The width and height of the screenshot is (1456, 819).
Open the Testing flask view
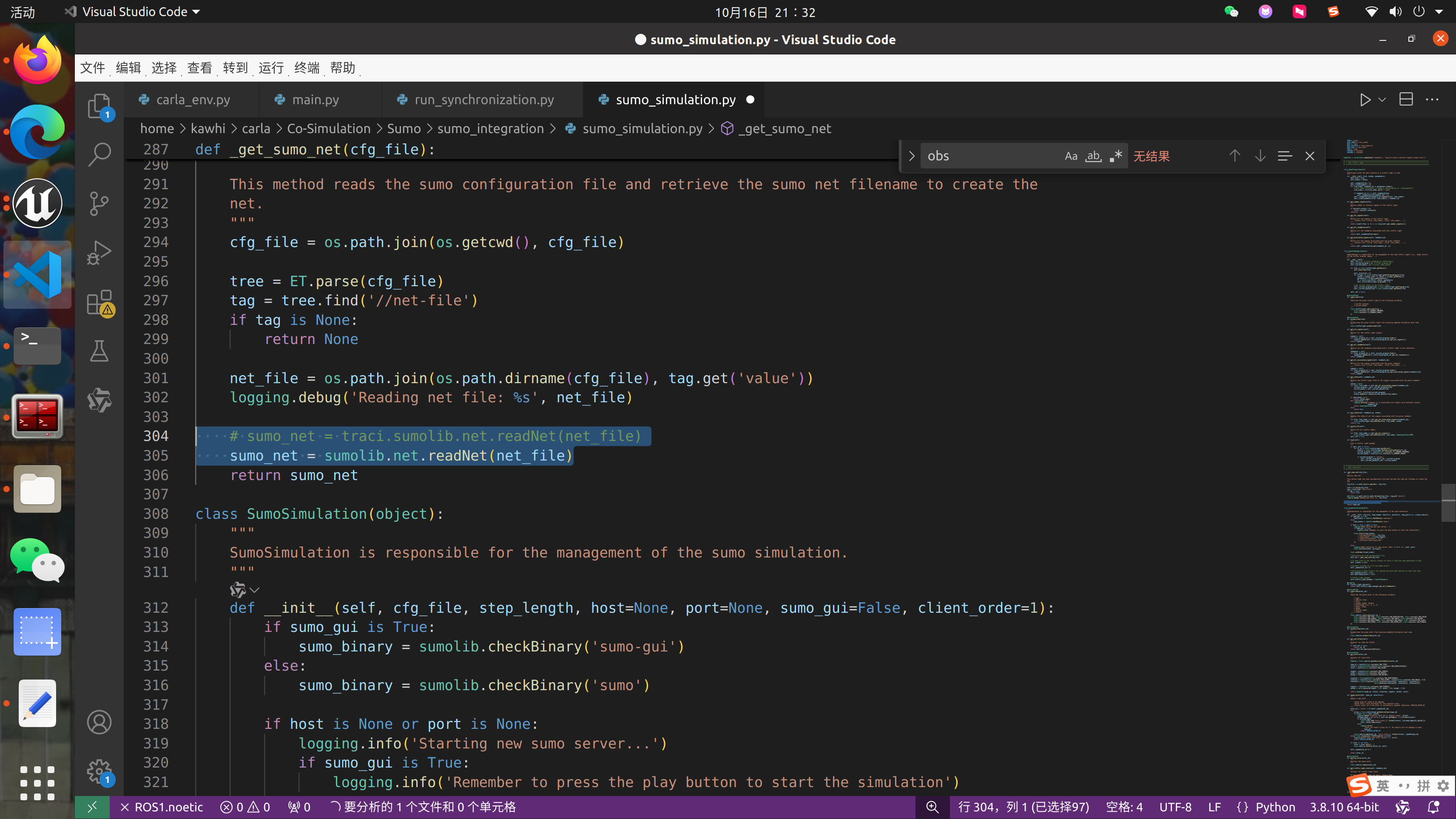[x=99, y=351]
